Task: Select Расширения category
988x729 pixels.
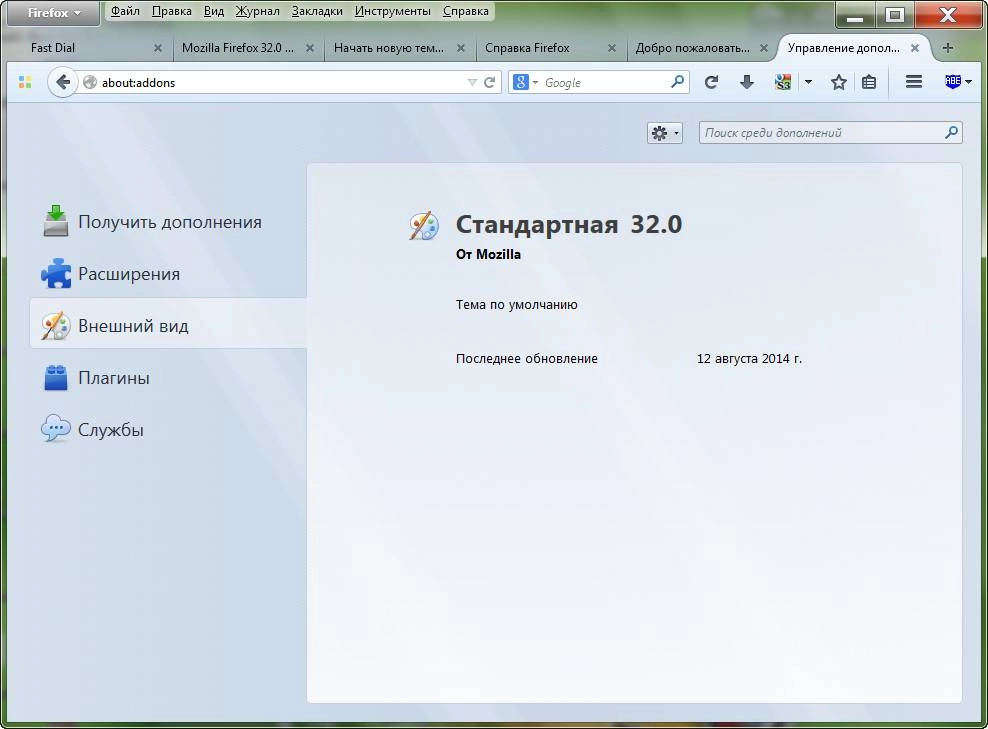Action: [x=168, y=273]
